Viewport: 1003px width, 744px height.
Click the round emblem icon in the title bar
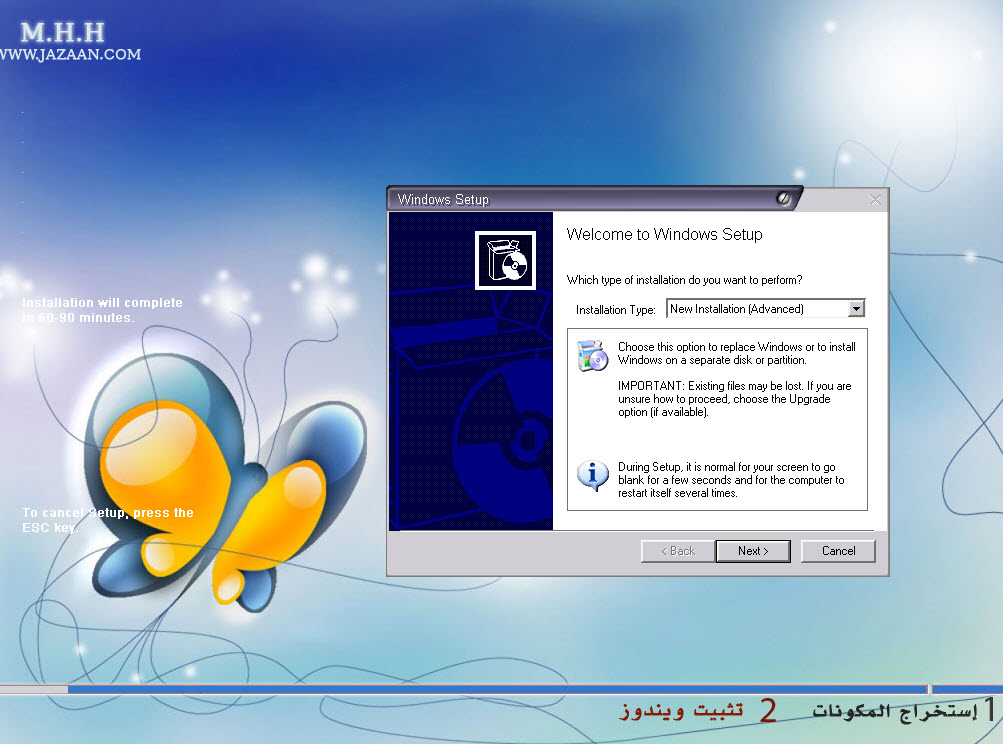pos(784,199)
